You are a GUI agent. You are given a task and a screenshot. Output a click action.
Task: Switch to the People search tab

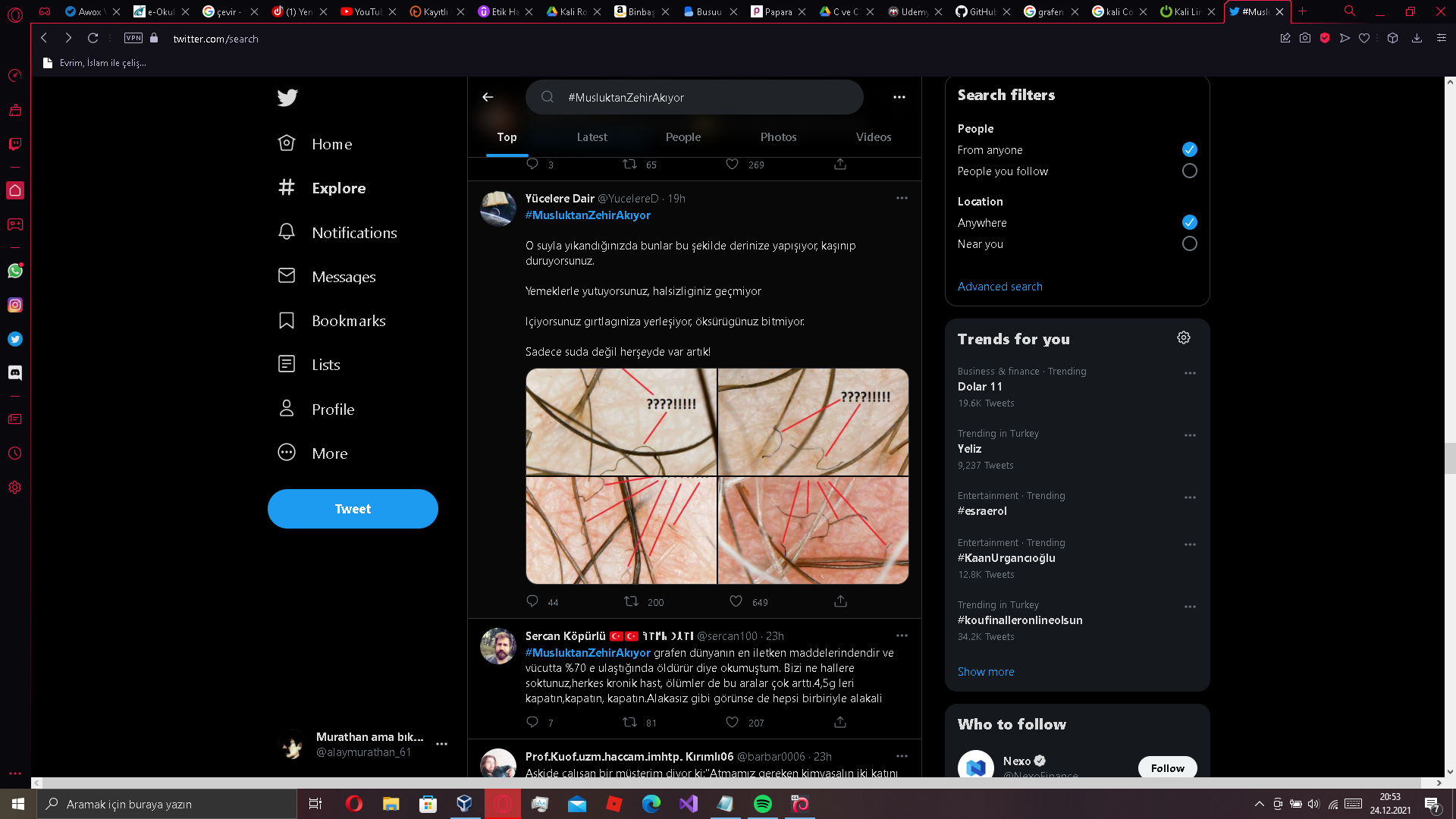pyautogui.click(x=683, y=137)
